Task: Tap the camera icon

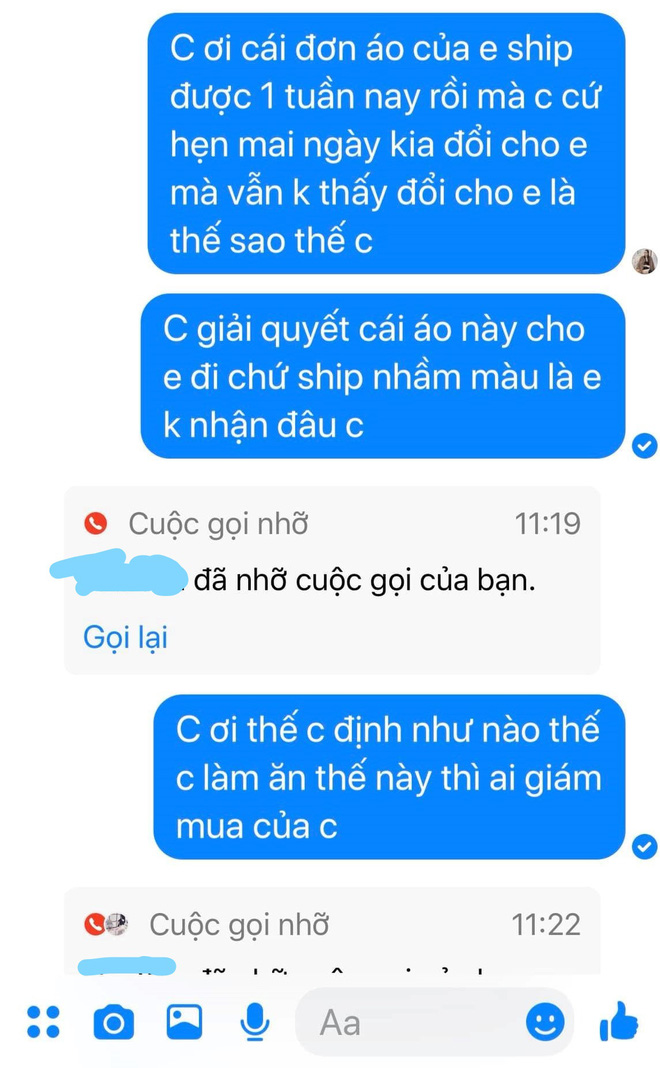Action: (114, 1022)
